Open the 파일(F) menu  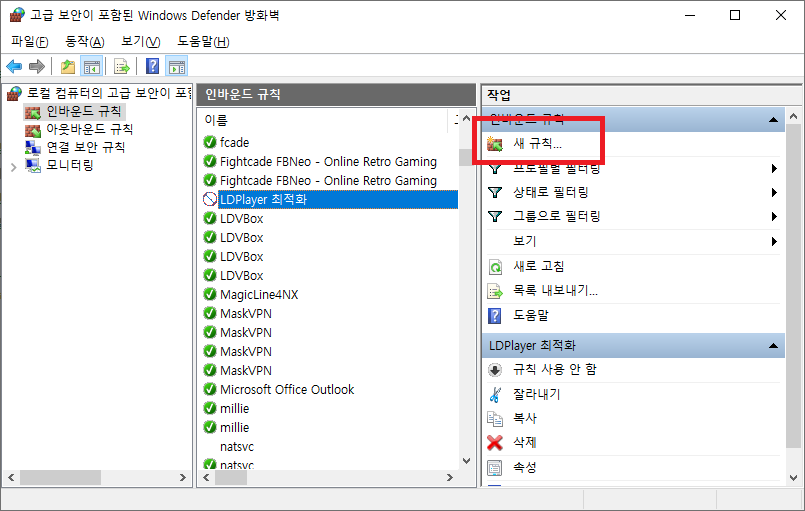30,42
